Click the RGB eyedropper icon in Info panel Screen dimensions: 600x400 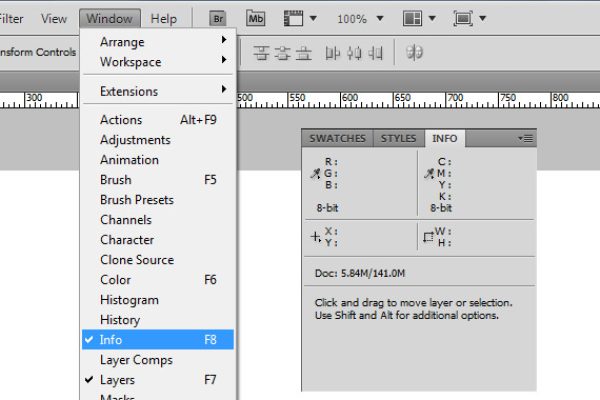tap(316, 173)
